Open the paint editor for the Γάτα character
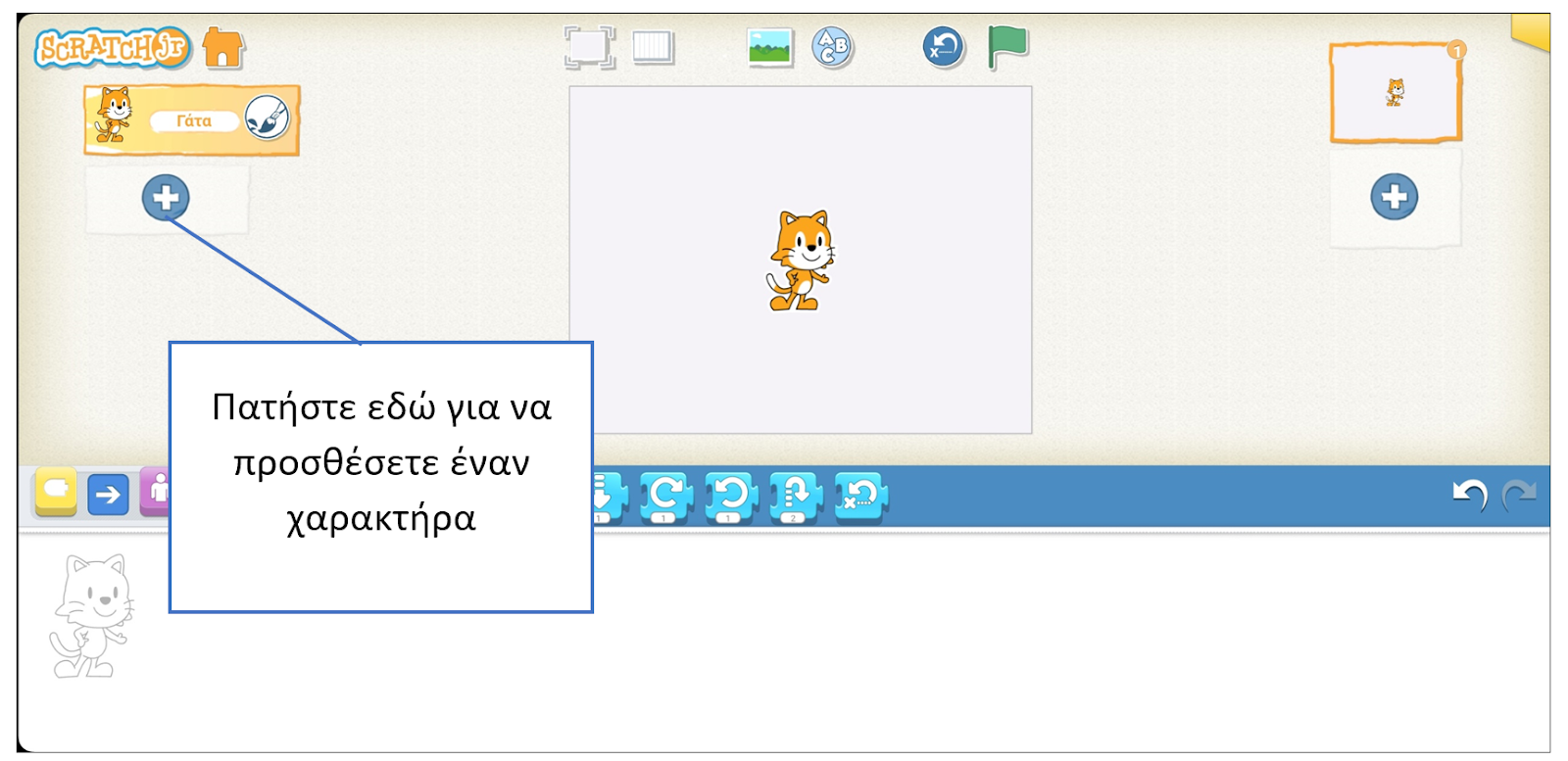1568x761 pixels. (x=267, y=119)
